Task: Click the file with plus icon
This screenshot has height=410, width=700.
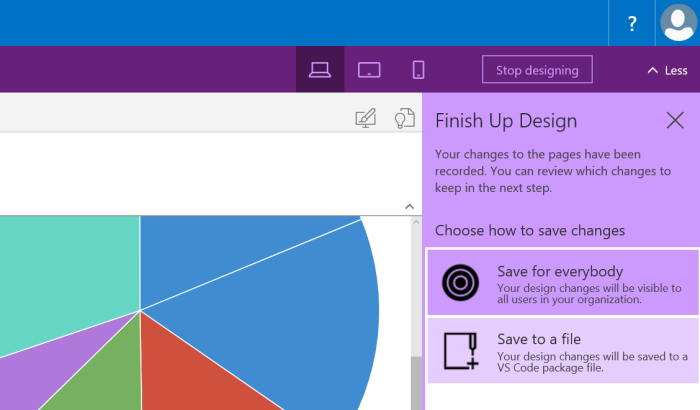Action: tap(461, 351)
